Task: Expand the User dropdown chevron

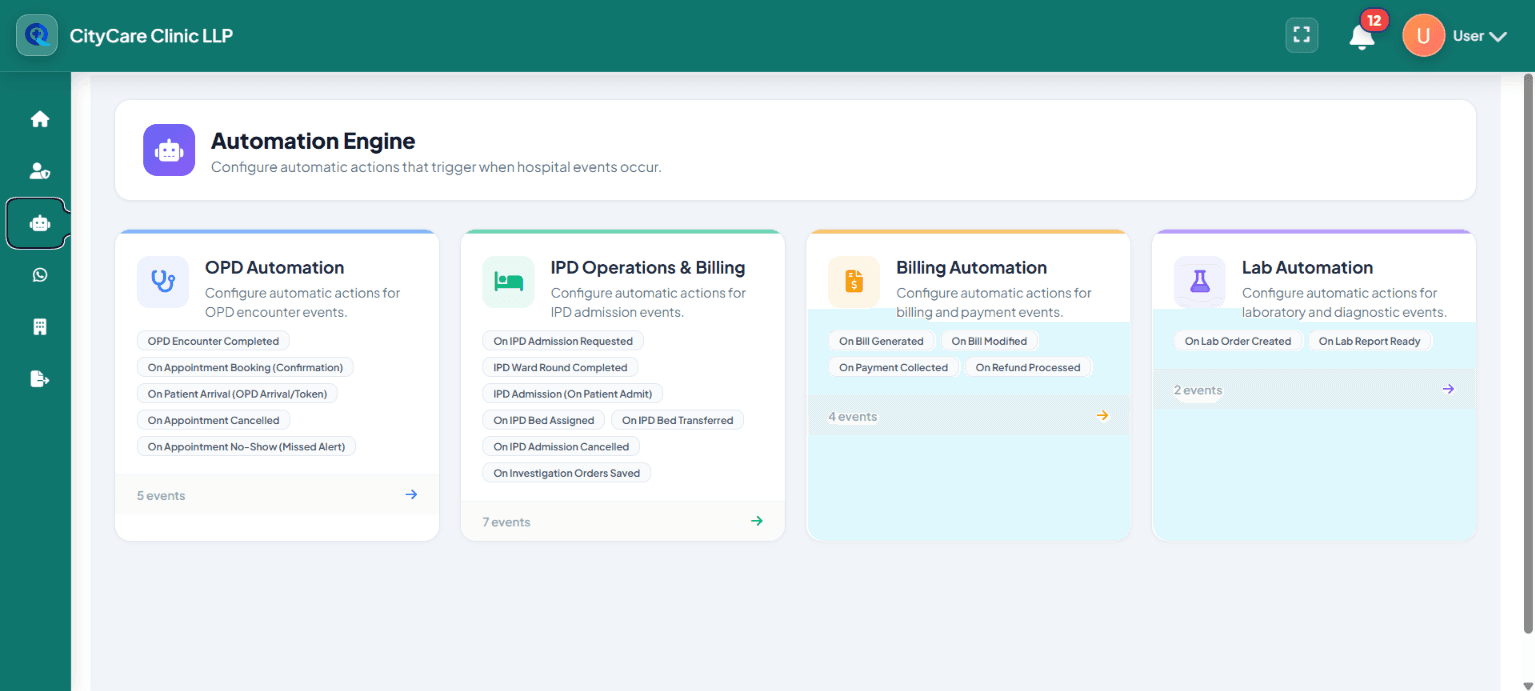Action: point(1498,37)
